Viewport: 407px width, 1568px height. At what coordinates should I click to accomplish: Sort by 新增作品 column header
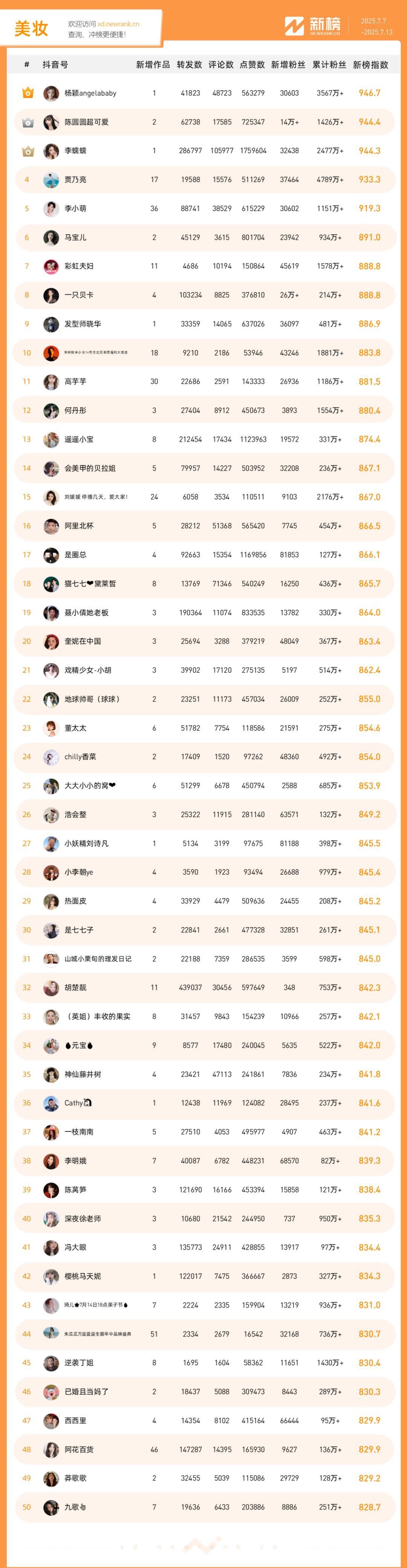tap(153, 65)
